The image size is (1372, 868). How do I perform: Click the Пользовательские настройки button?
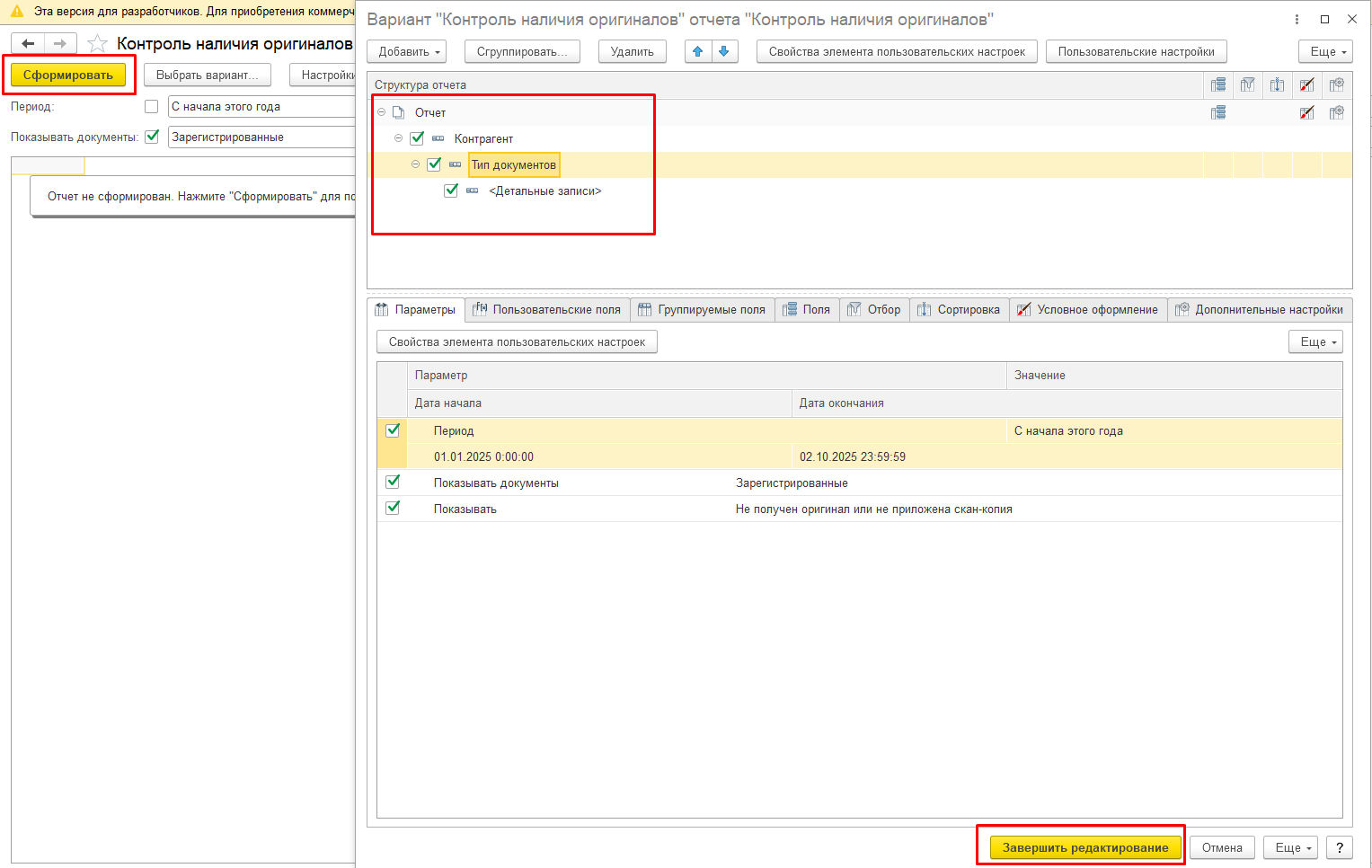tap(1136, 51)
